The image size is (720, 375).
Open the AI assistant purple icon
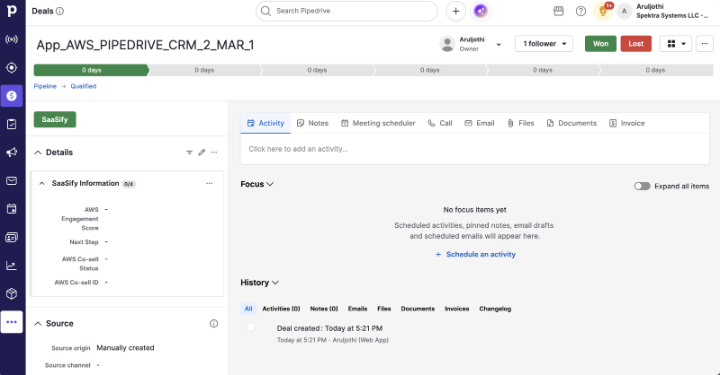tap(480, 11)
